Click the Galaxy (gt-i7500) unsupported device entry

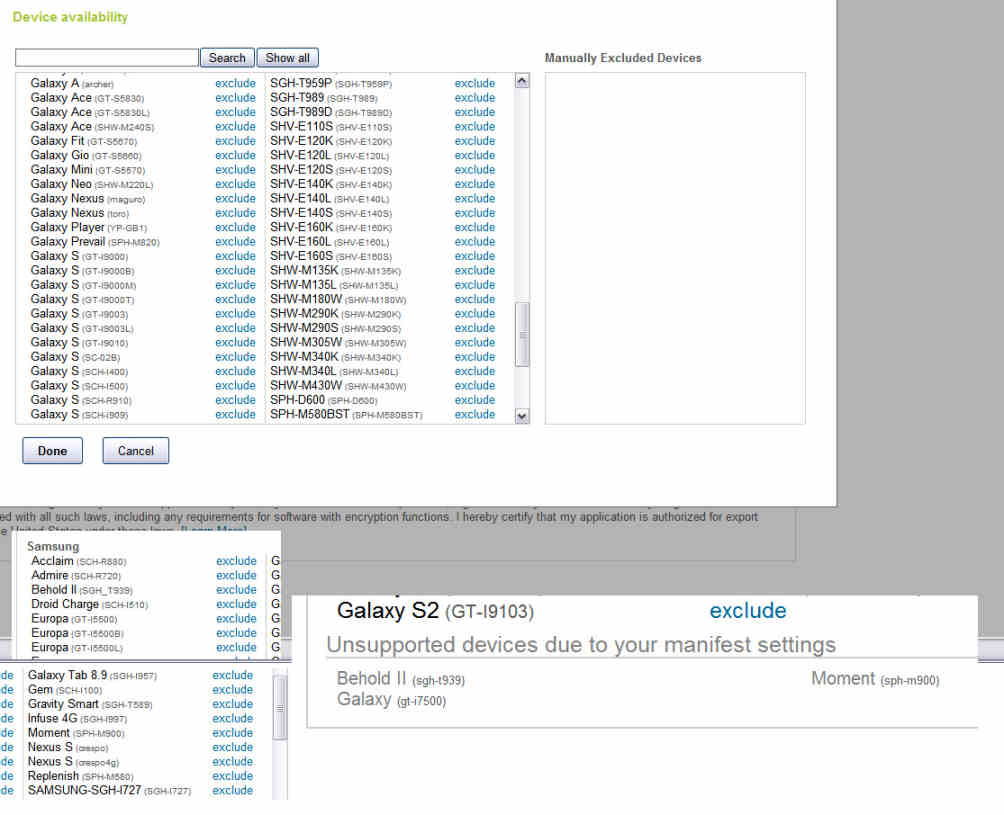coord(391,699)
